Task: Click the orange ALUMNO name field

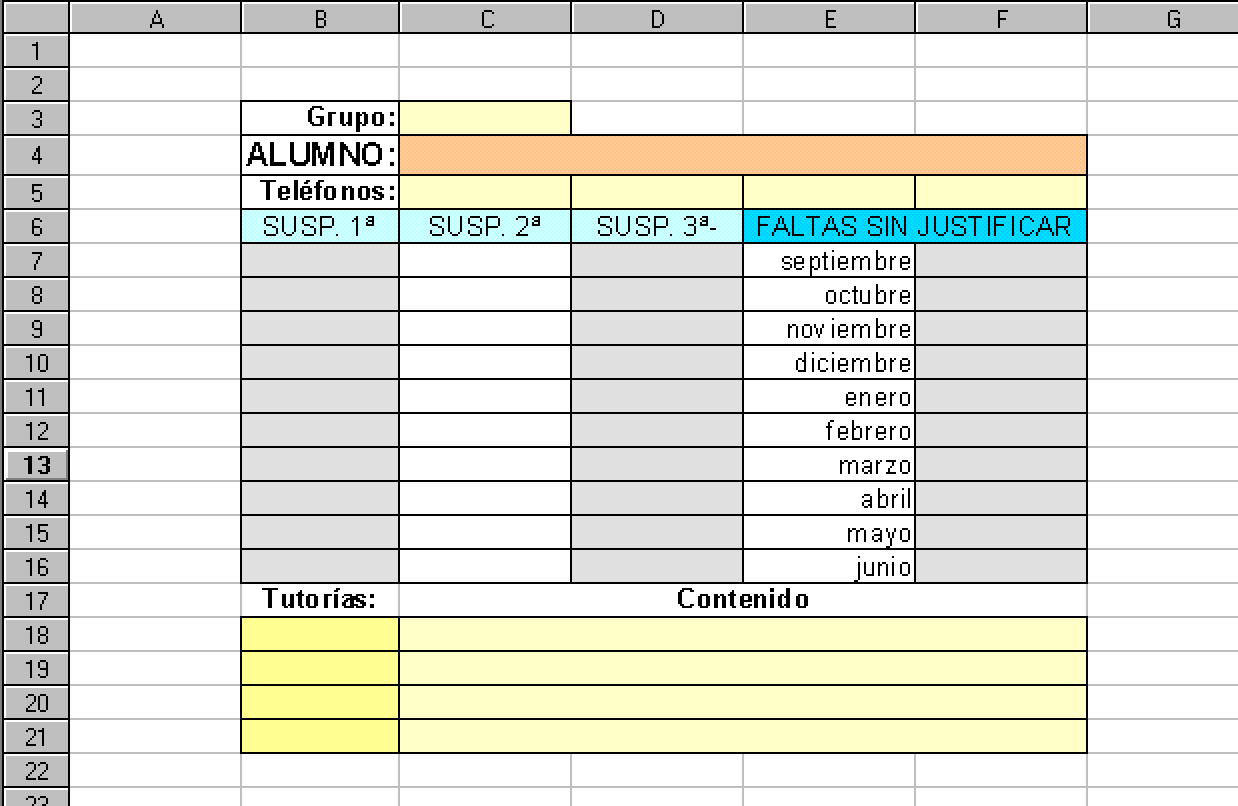Action: point(742,155)
